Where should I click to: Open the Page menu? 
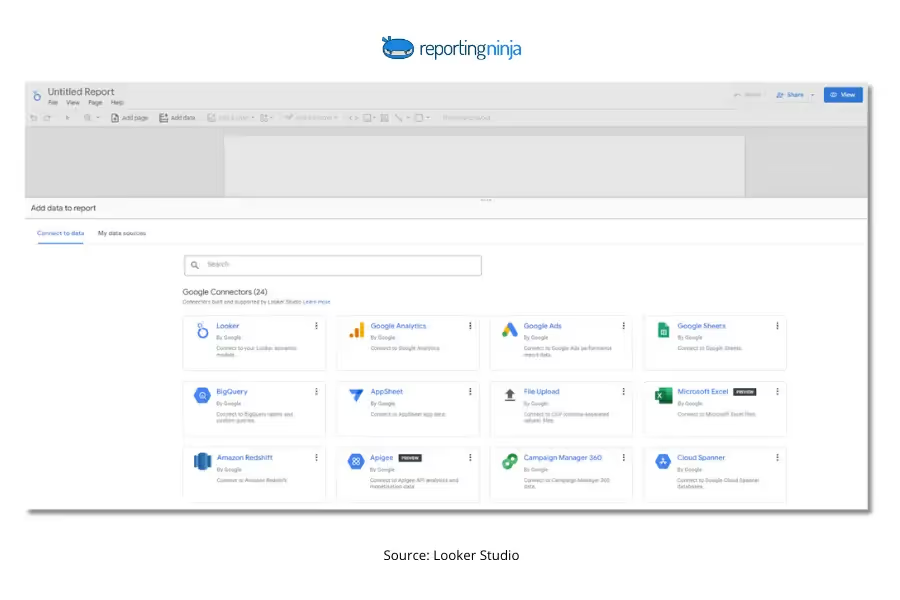(95, 102)
